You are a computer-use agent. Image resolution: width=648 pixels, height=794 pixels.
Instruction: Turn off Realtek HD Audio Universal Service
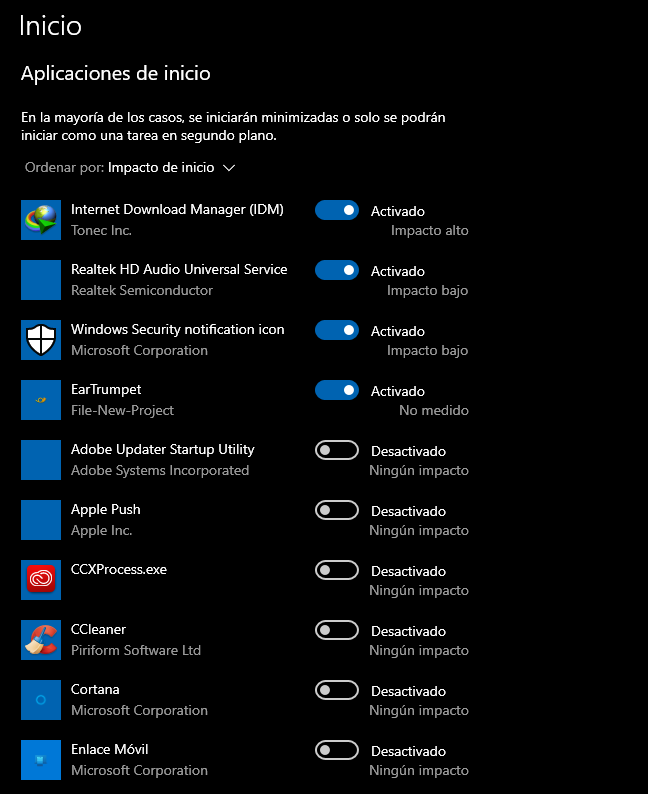click(337, 270)
